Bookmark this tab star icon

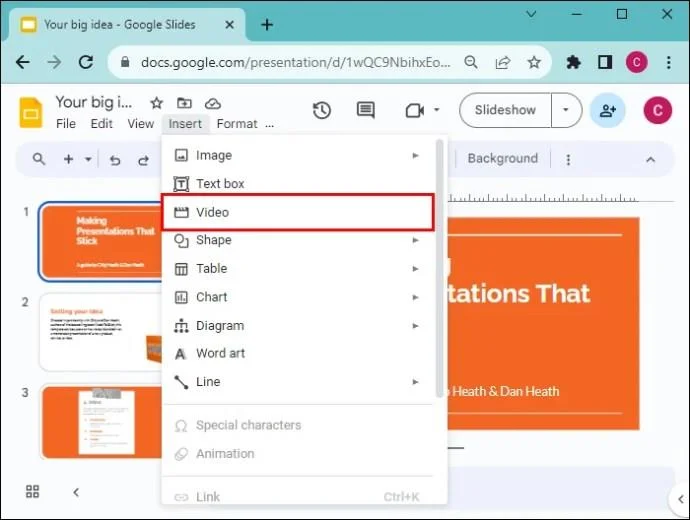click(x=534, y=62)
